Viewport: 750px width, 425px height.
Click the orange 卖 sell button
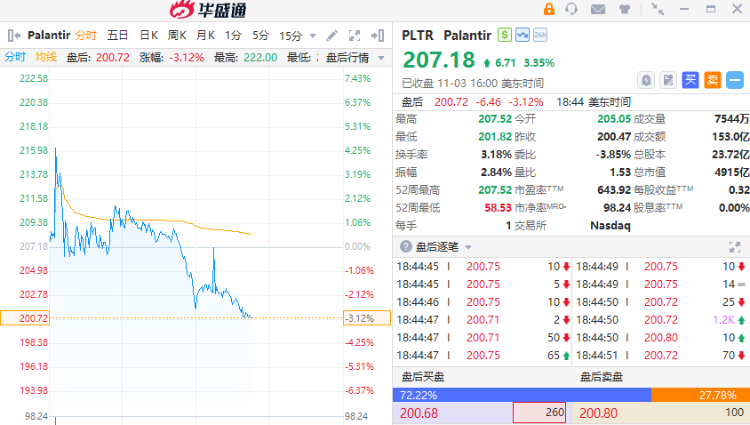[712, 80]
